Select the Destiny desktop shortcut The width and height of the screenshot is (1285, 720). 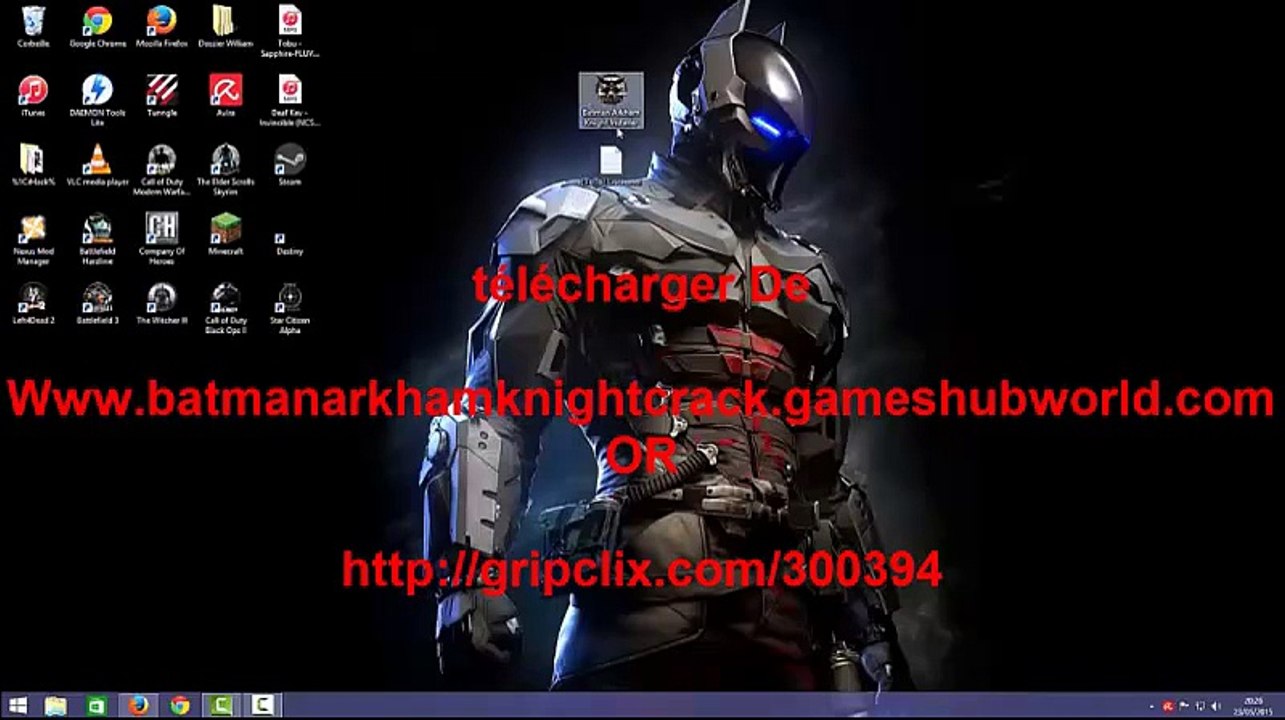pos(289,243)
